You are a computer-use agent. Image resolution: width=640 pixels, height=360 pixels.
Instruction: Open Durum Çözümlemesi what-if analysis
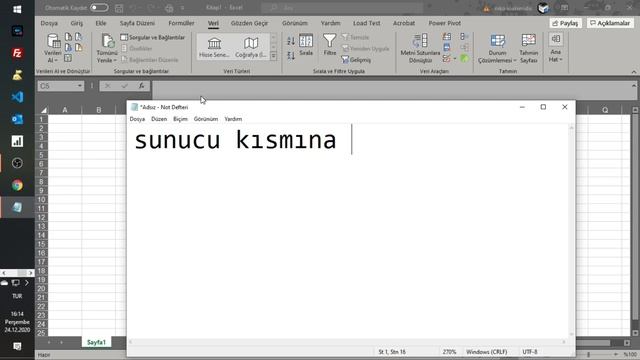pyautogui.click(x=497, y=48)
